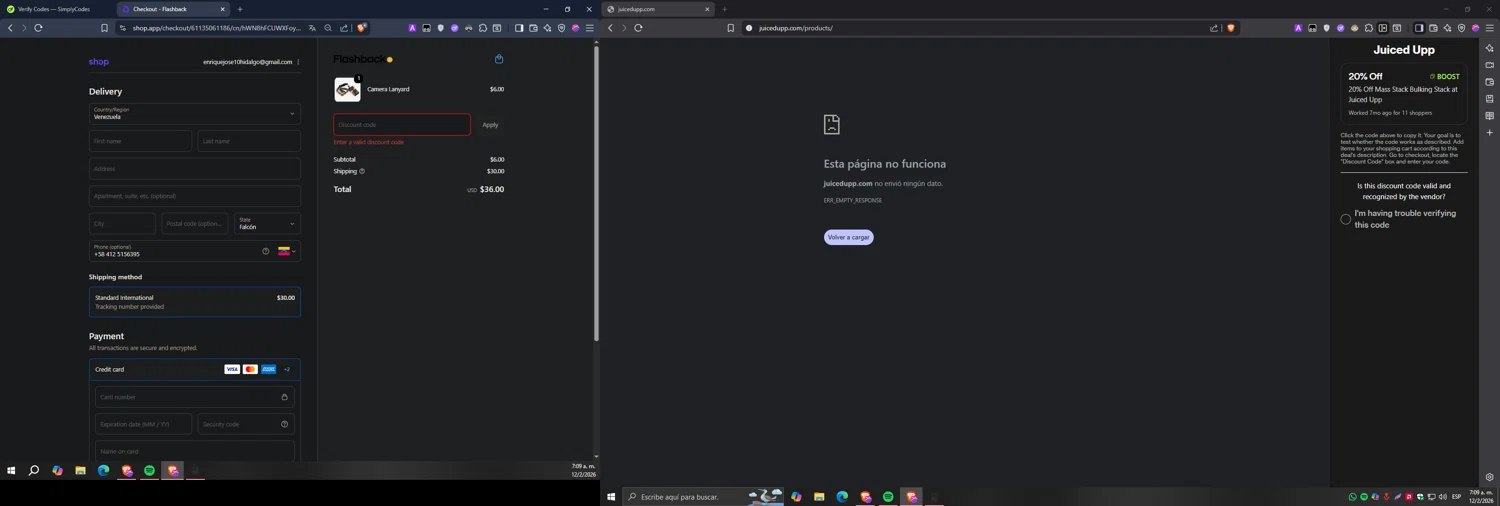The height and width of the screenshot is (506, 1500).
Task: Click the Card number field
Action: pyautogui.click(x=194, y=397)
